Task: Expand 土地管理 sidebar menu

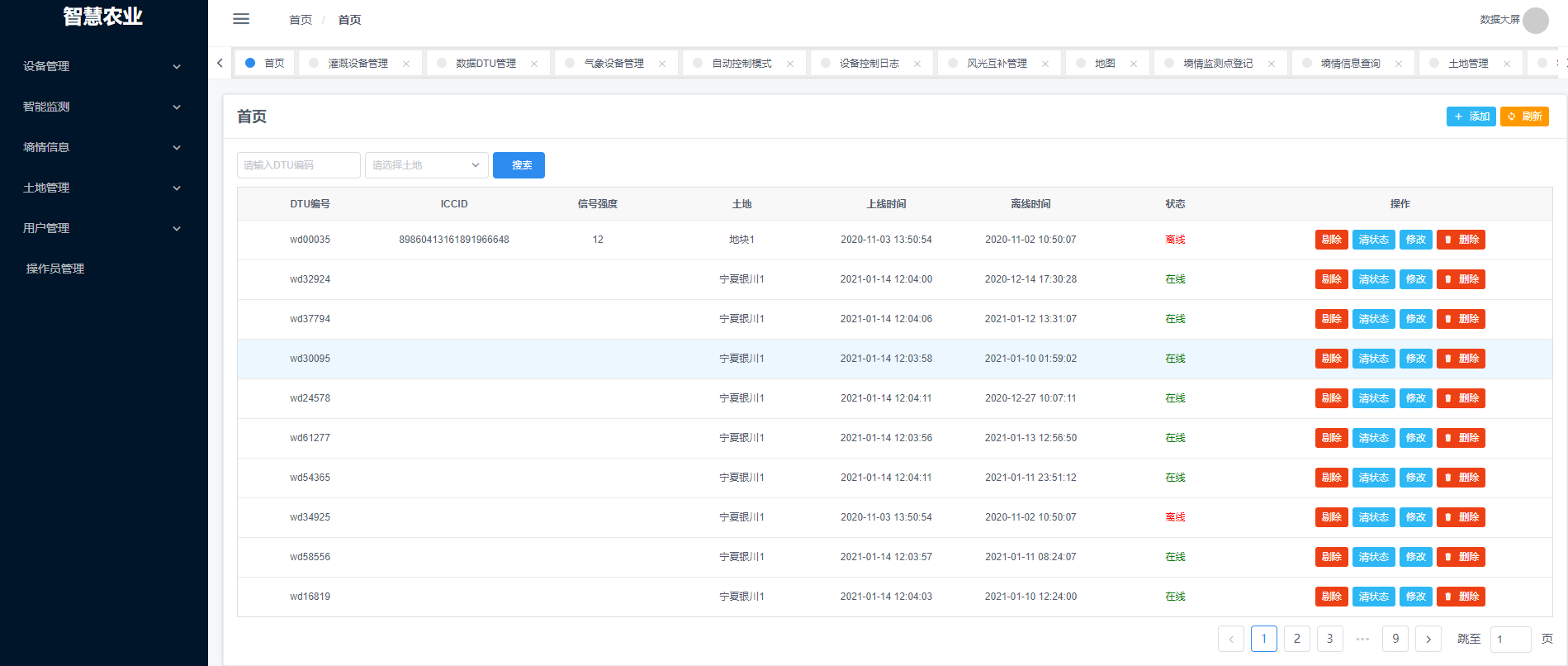Action: tap(104, 188)
